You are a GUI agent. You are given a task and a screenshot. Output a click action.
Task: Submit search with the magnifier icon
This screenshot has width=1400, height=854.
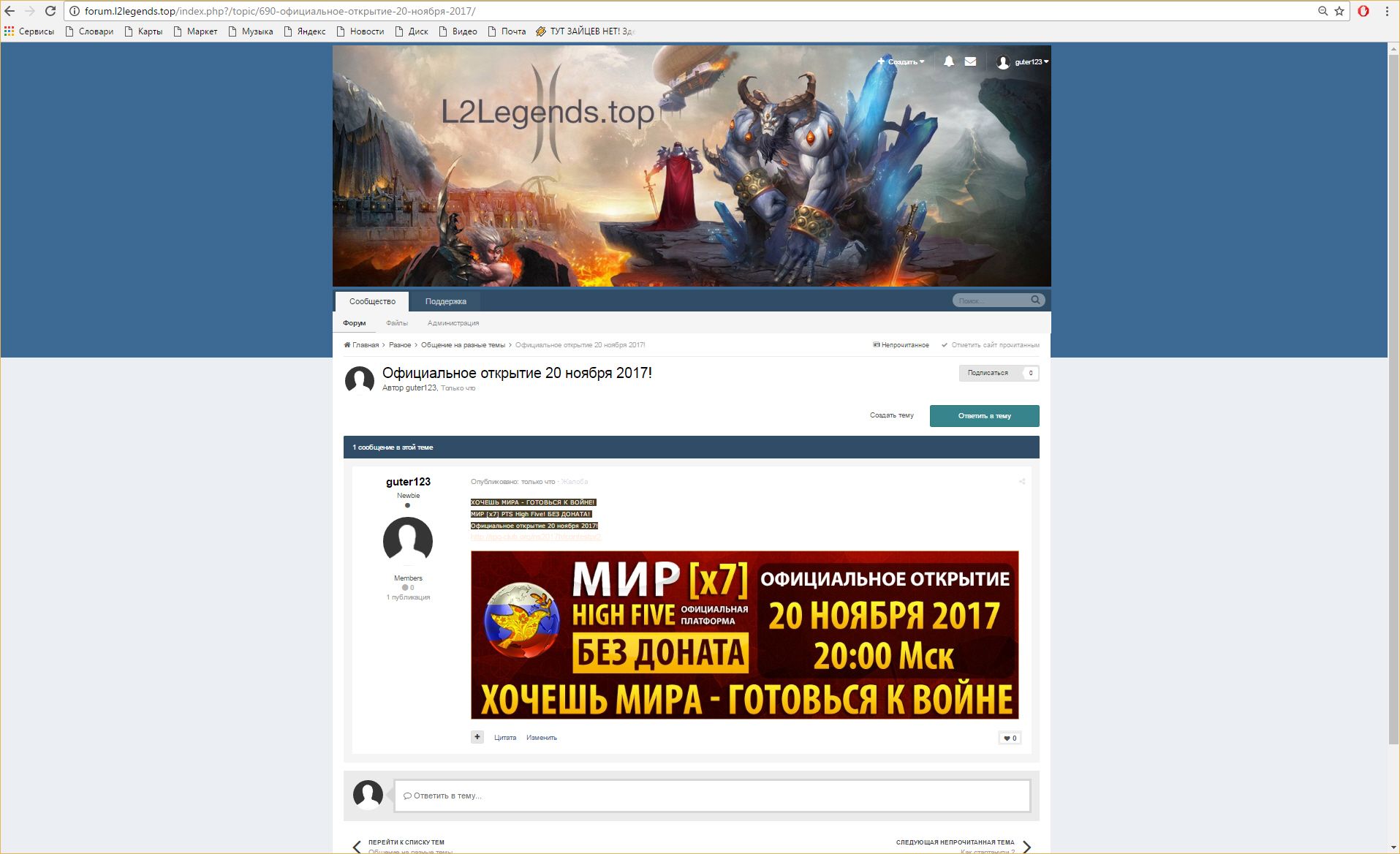[x=1035, y=300]
